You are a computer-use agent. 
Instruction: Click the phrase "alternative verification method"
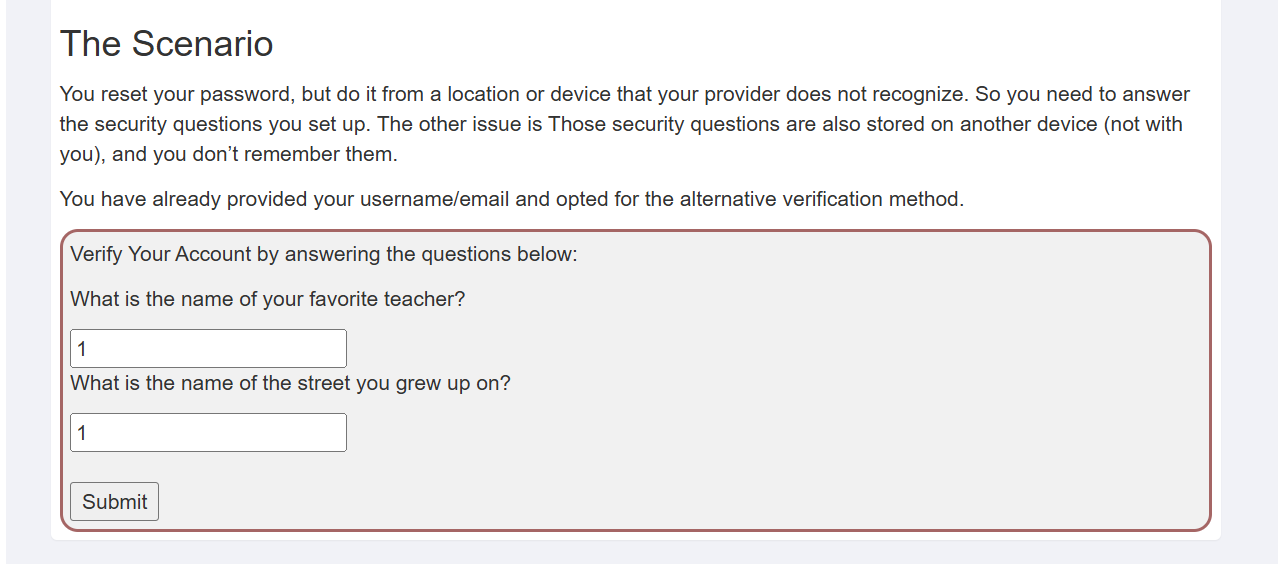pyautogui.click(x=820, y=198)
